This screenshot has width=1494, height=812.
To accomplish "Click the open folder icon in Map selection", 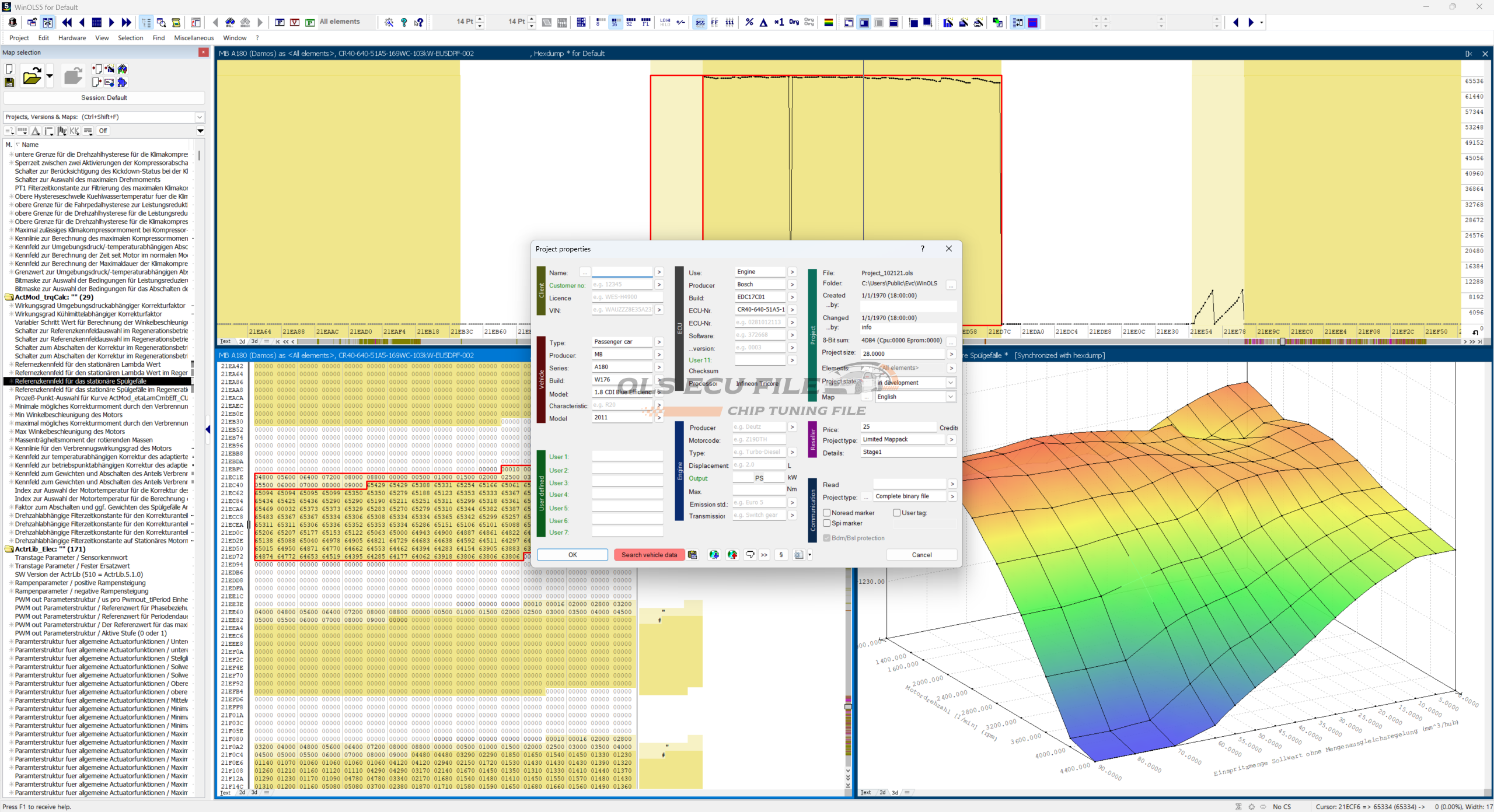I will coord(32,76).
